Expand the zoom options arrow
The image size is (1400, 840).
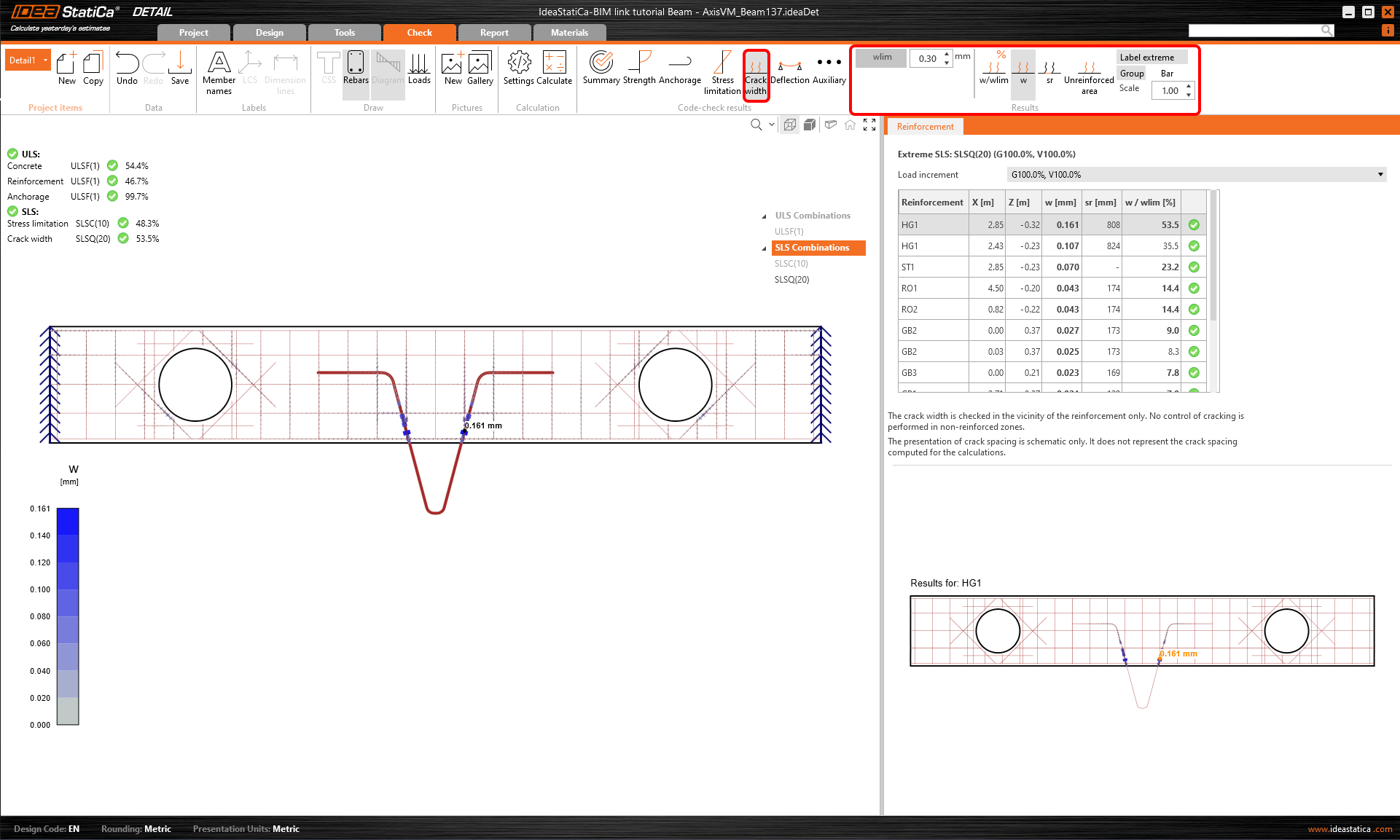tap(772, 125)
